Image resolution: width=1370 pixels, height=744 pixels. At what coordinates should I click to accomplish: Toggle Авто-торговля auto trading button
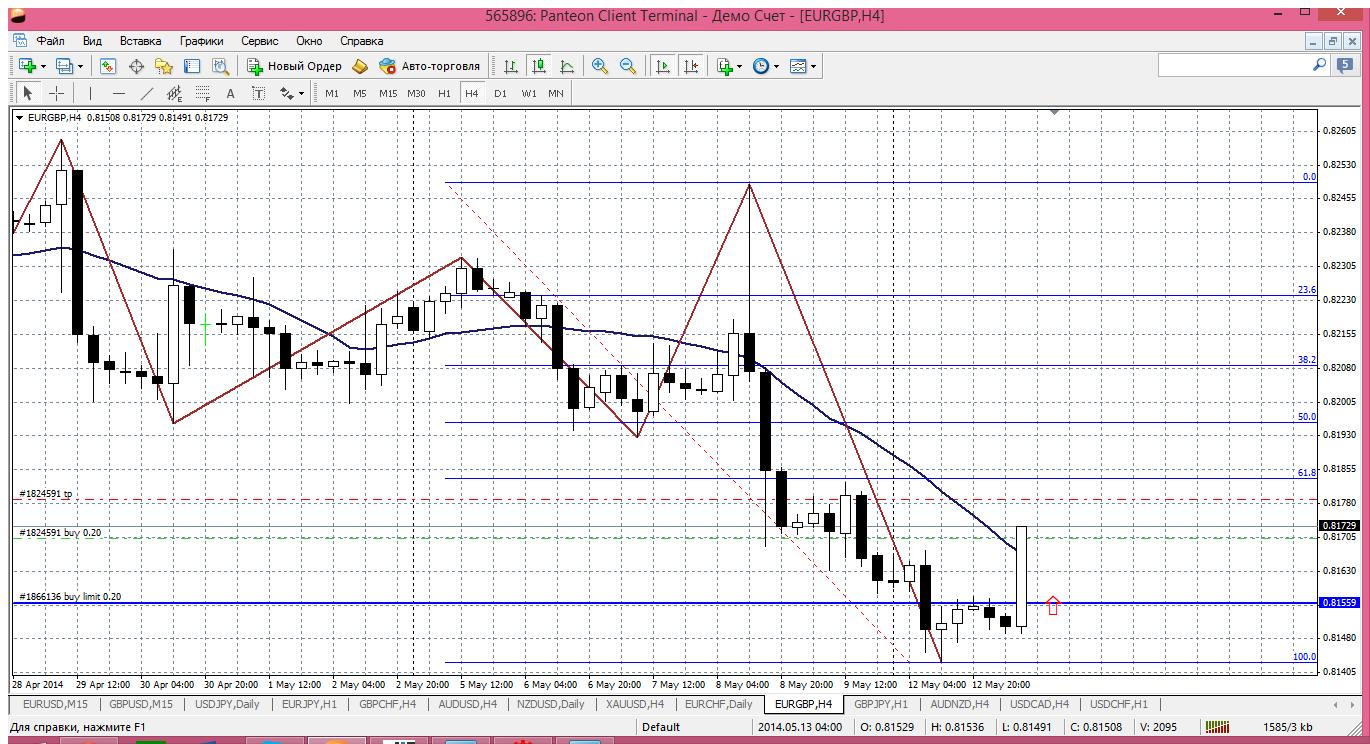coord(430,66)
